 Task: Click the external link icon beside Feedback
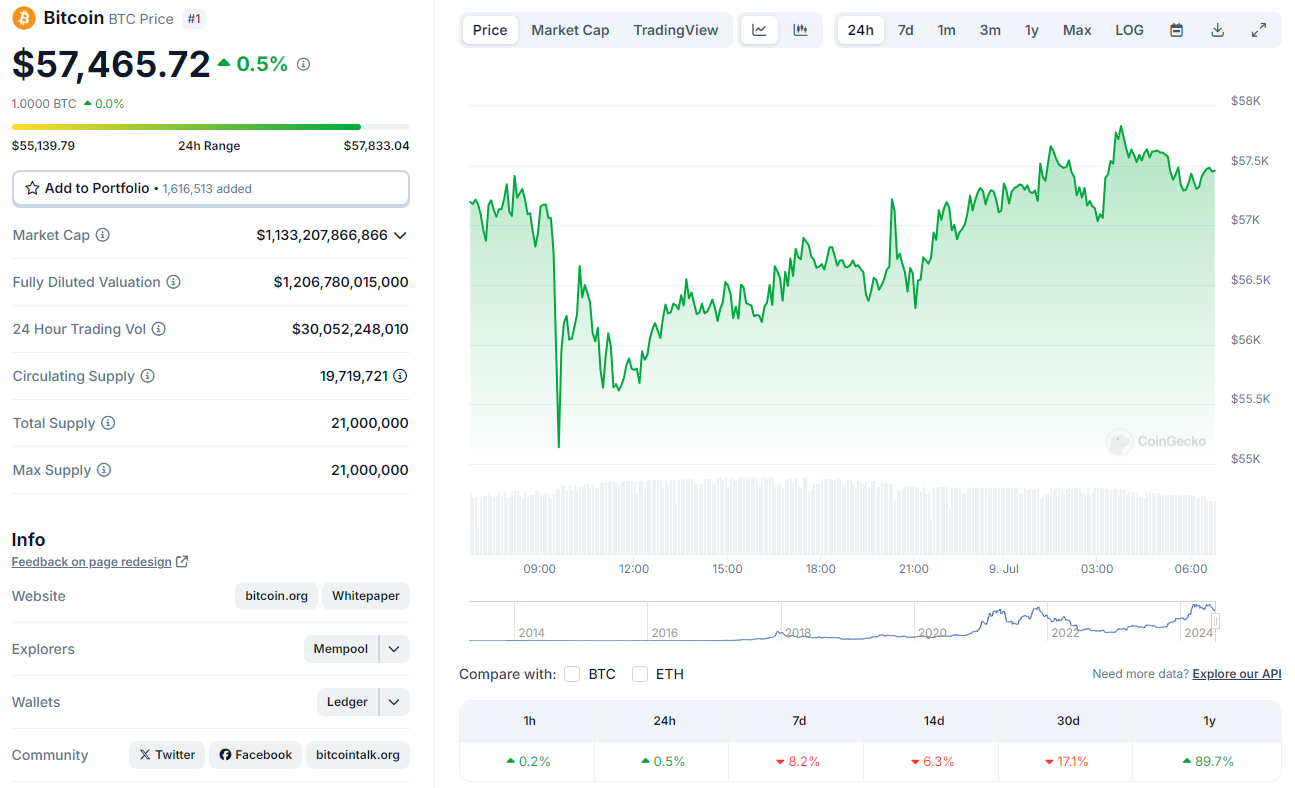pyautogui.click(x=182, y=562)
